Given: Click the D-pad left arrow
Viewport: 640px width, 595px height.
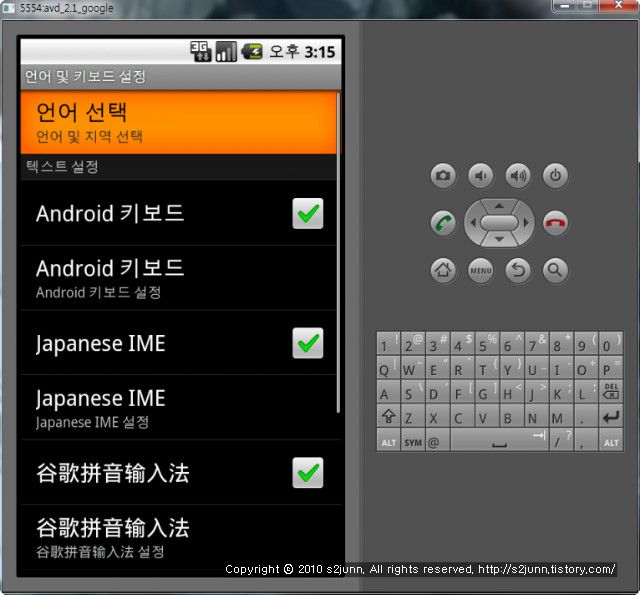Looking at the screenshot, I should tap(473, 223).
